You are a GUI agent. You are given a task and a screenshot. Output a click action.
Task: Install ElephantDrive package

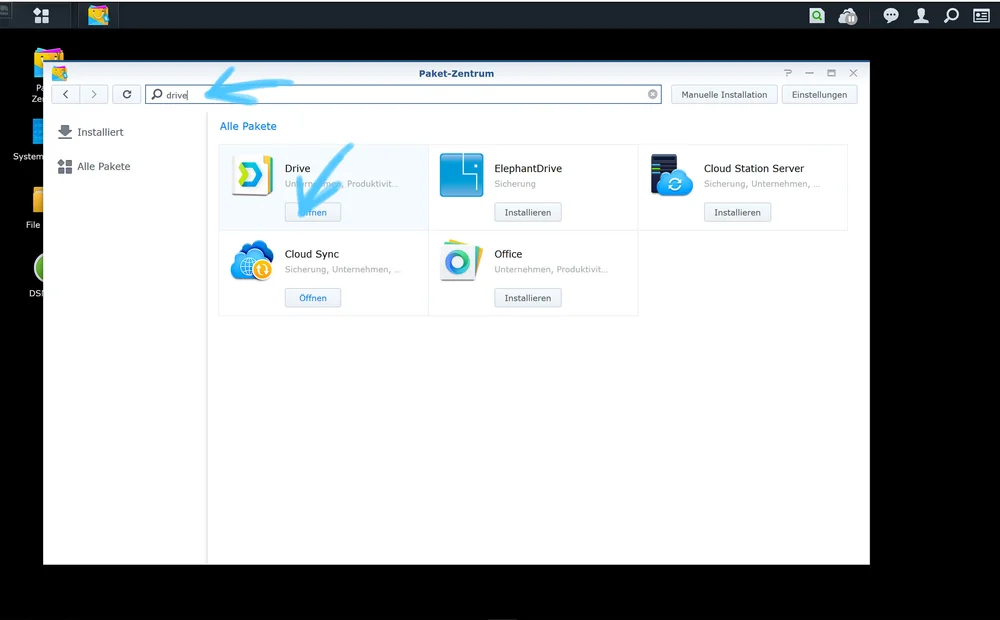[528, 212]
